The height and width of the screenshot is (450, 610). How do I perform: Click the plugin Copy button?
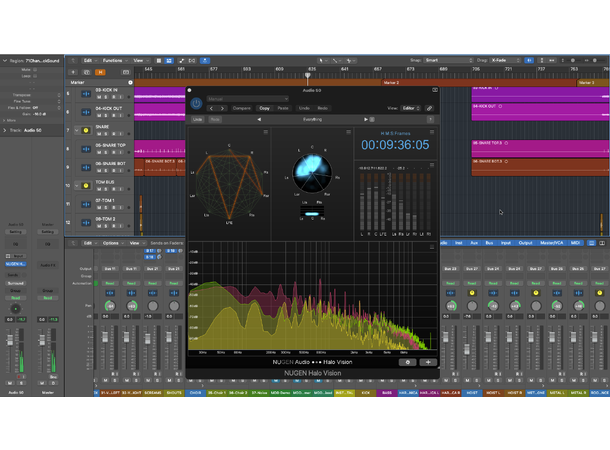click(264, 109)
